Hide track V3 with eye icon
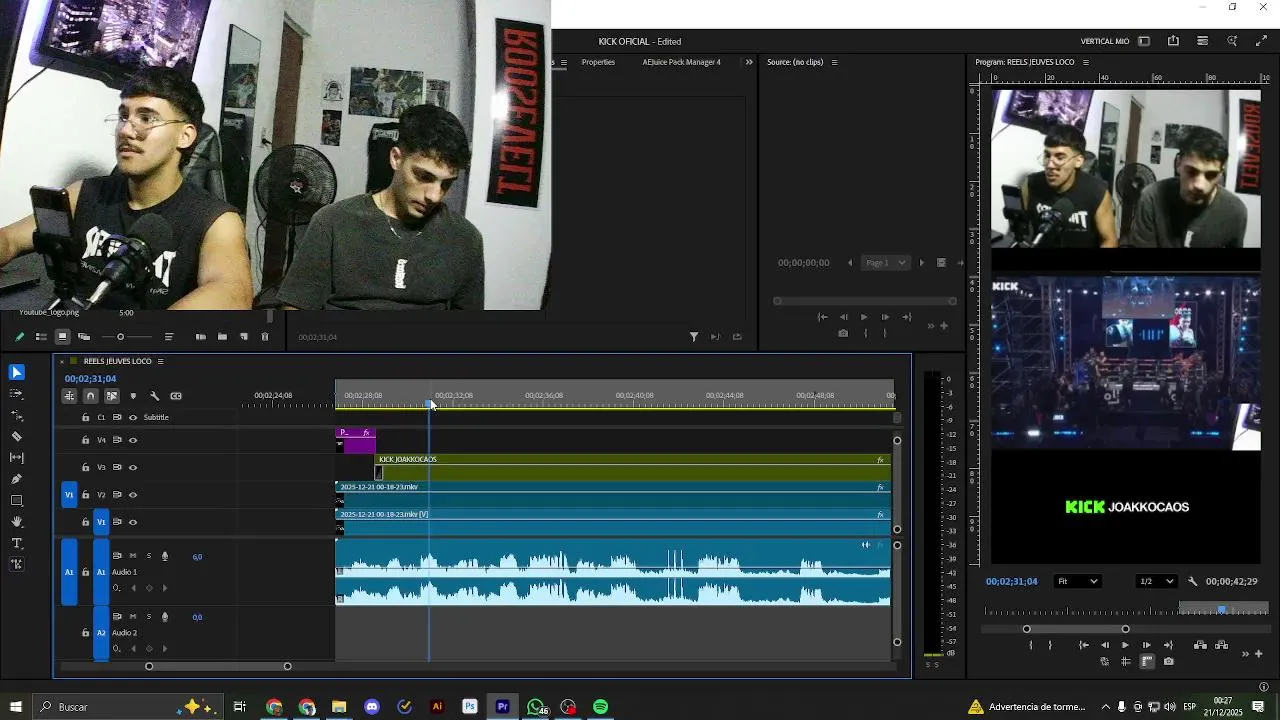This screenshot has height=720, width=1280. point(133,467)
